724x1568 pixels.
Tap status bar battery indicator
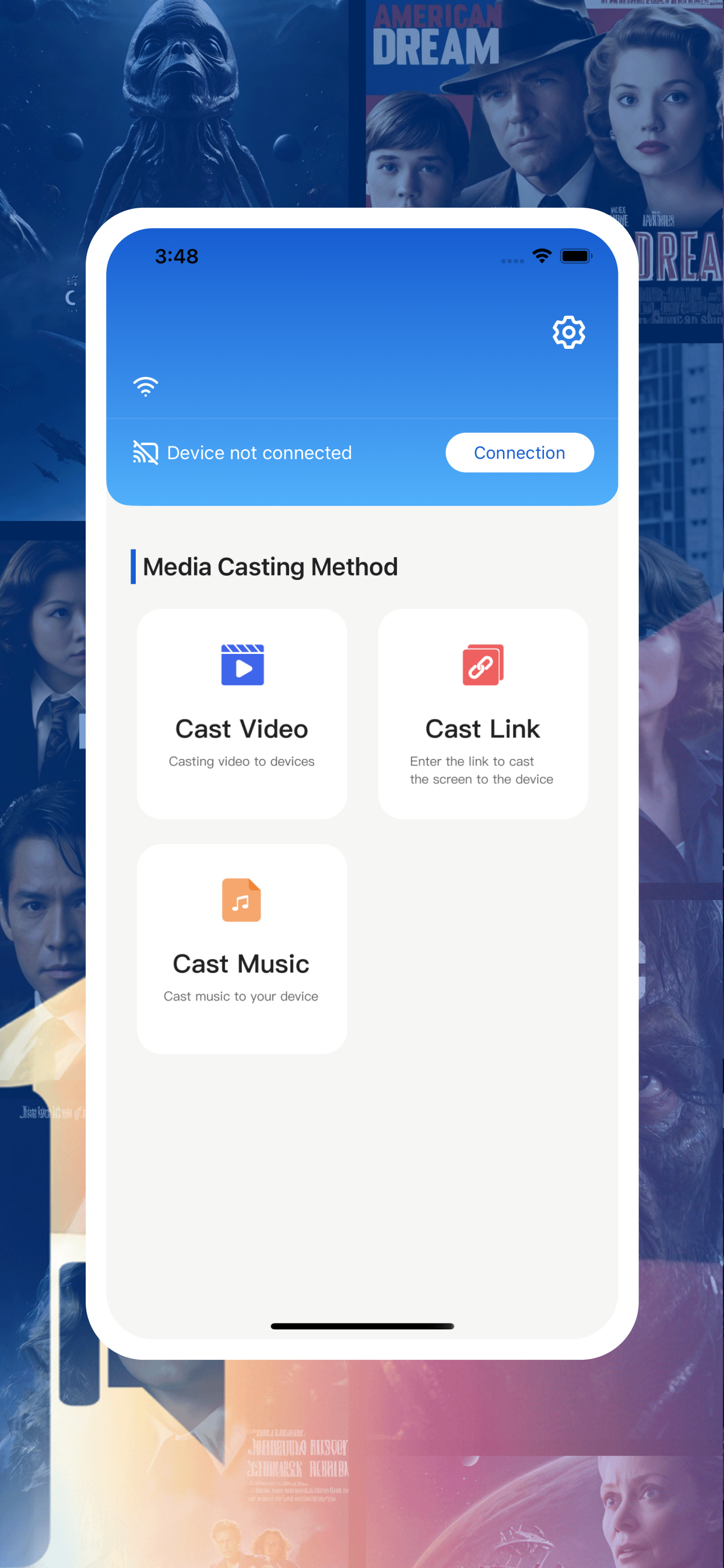(x=575, y=256)
